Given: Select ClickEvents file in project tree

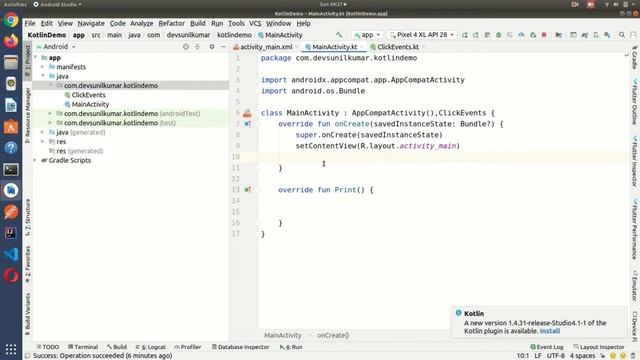Looking at the screenshot, I should coord(89,95).
